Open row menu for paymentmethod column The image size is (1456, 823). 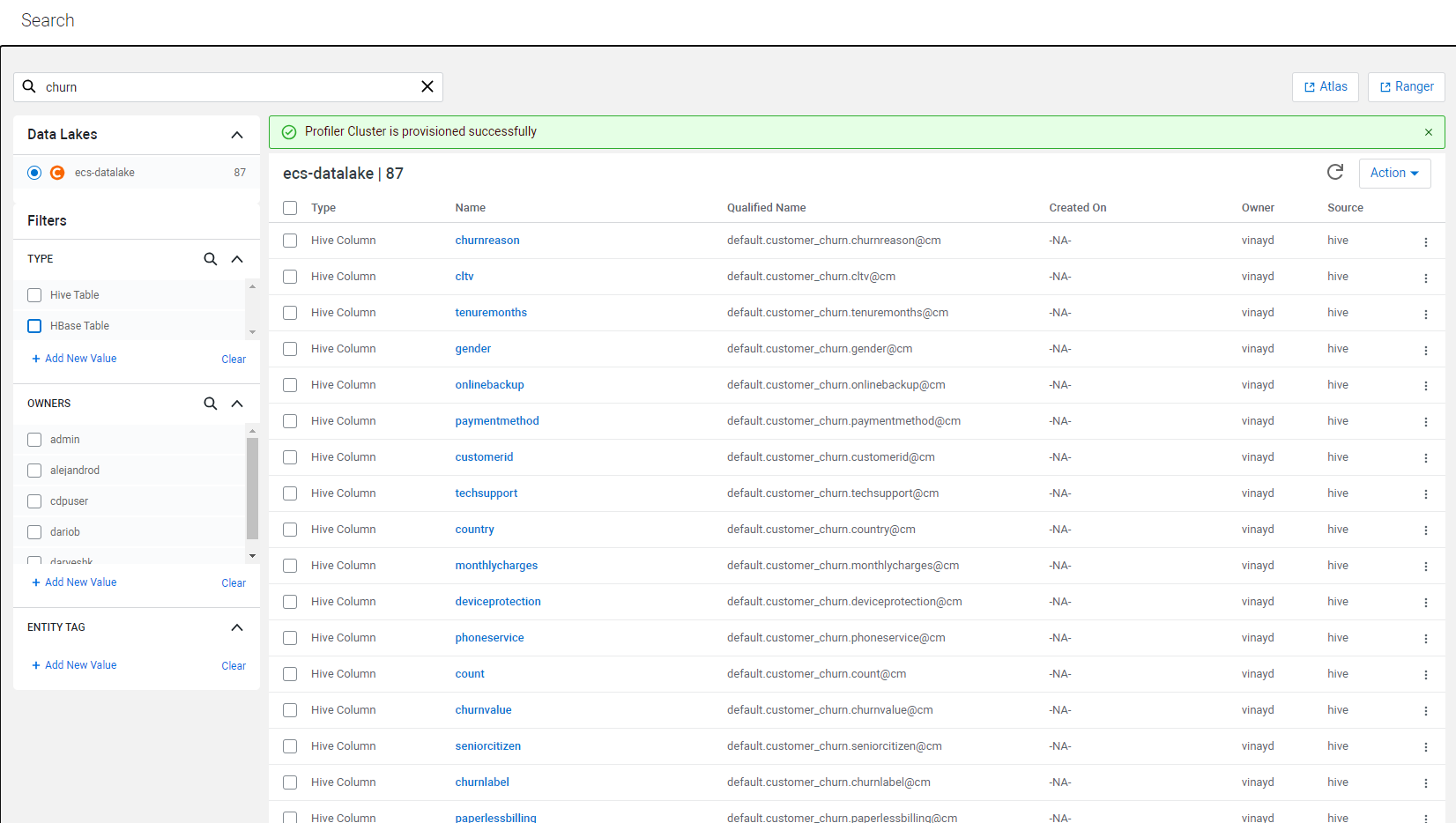point(1426,422)
